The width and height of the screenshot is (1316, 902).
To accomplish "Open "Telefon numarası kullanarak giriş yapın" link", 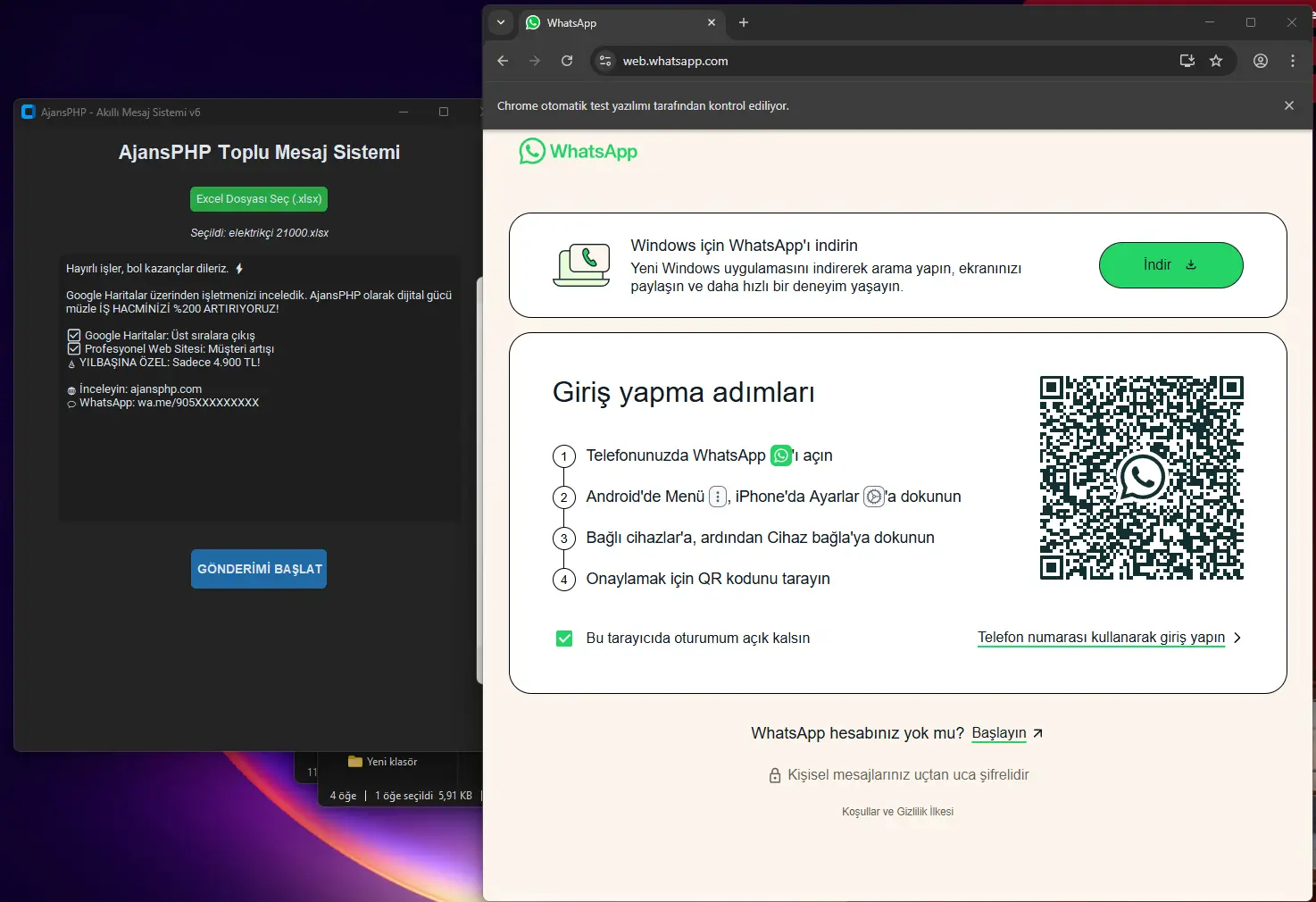I will tap(1100, 638).
